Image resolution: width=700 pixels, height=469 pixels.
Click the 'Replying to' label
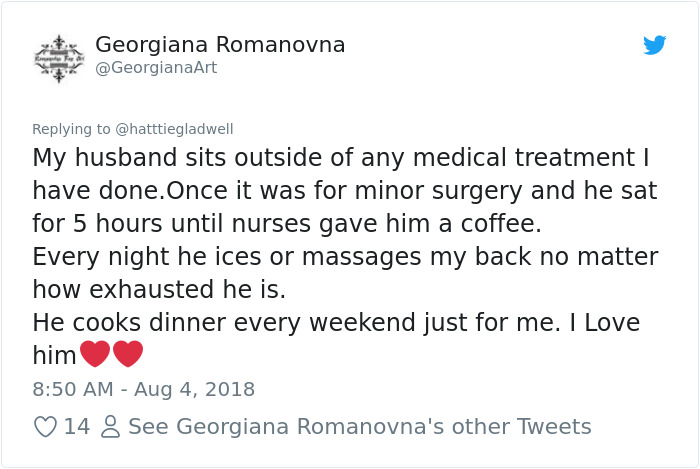point(72,129)
